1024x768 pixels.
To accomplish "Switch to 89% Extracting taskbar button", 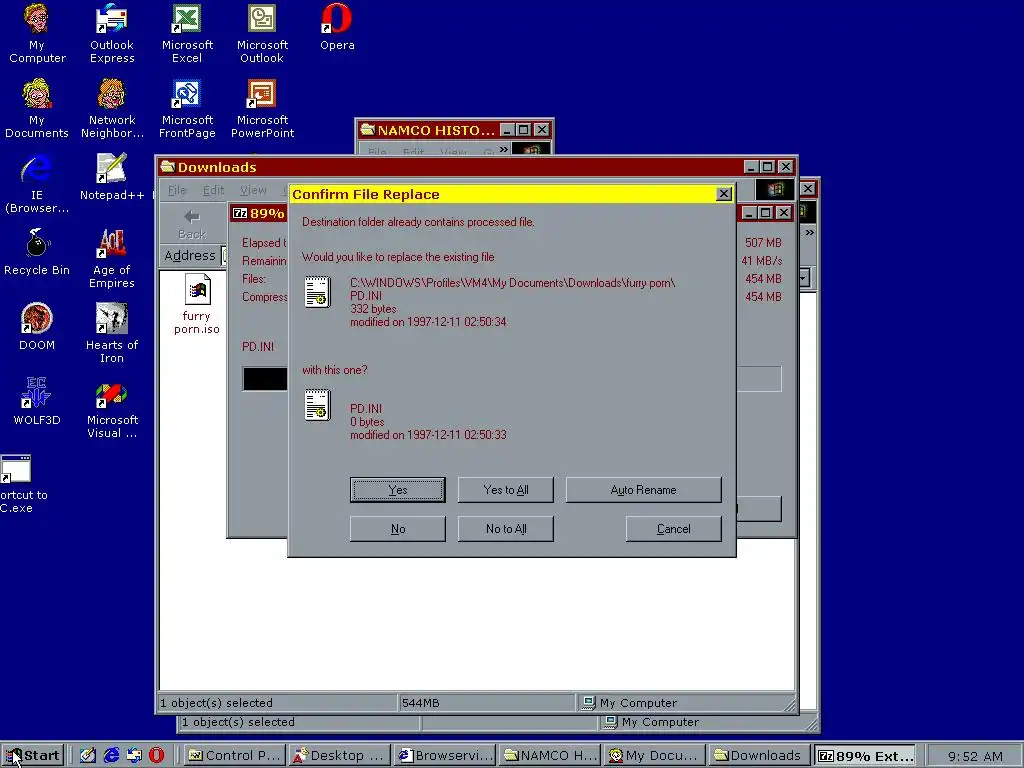I will (x=865, y=756).
